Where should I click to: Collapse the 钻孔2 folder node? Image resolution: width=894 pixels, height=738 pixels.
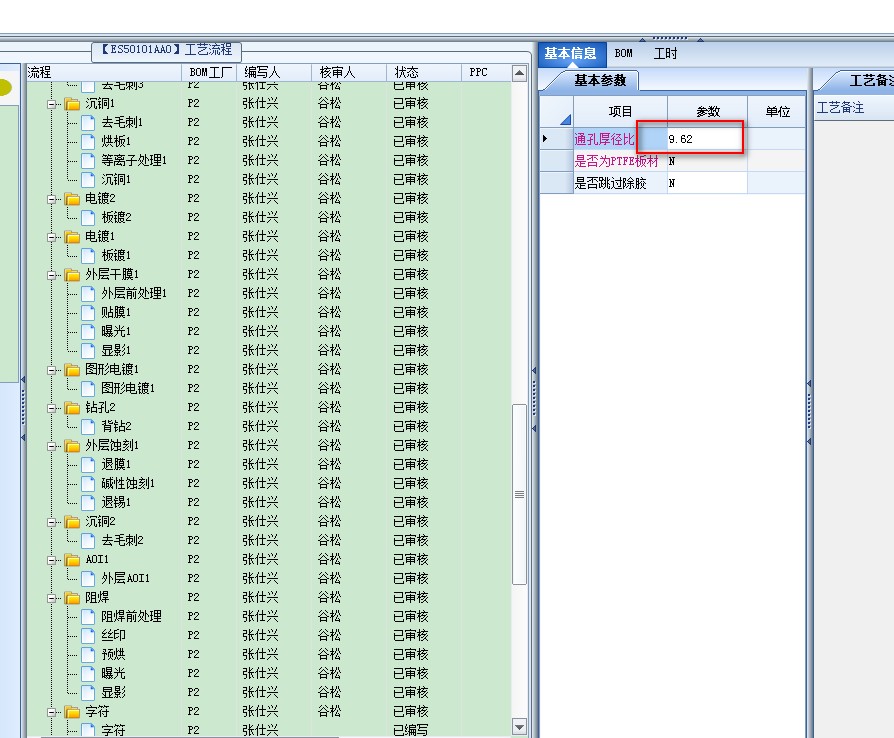(52, 408)
